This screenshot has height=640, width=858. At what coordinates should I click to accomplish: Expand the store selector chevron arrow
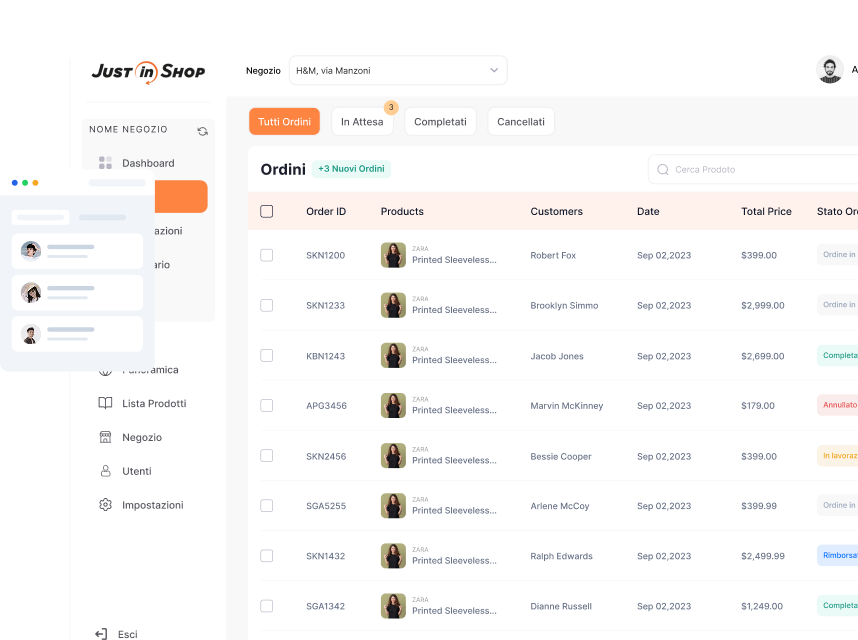pyautogui.click(x=494, y=70)
